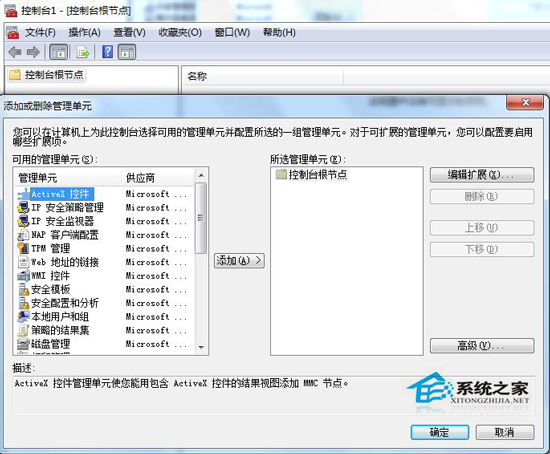
Task: Select NAP 客户端配置 in the list
Action: pyautogui.click(x=65, y=235)
